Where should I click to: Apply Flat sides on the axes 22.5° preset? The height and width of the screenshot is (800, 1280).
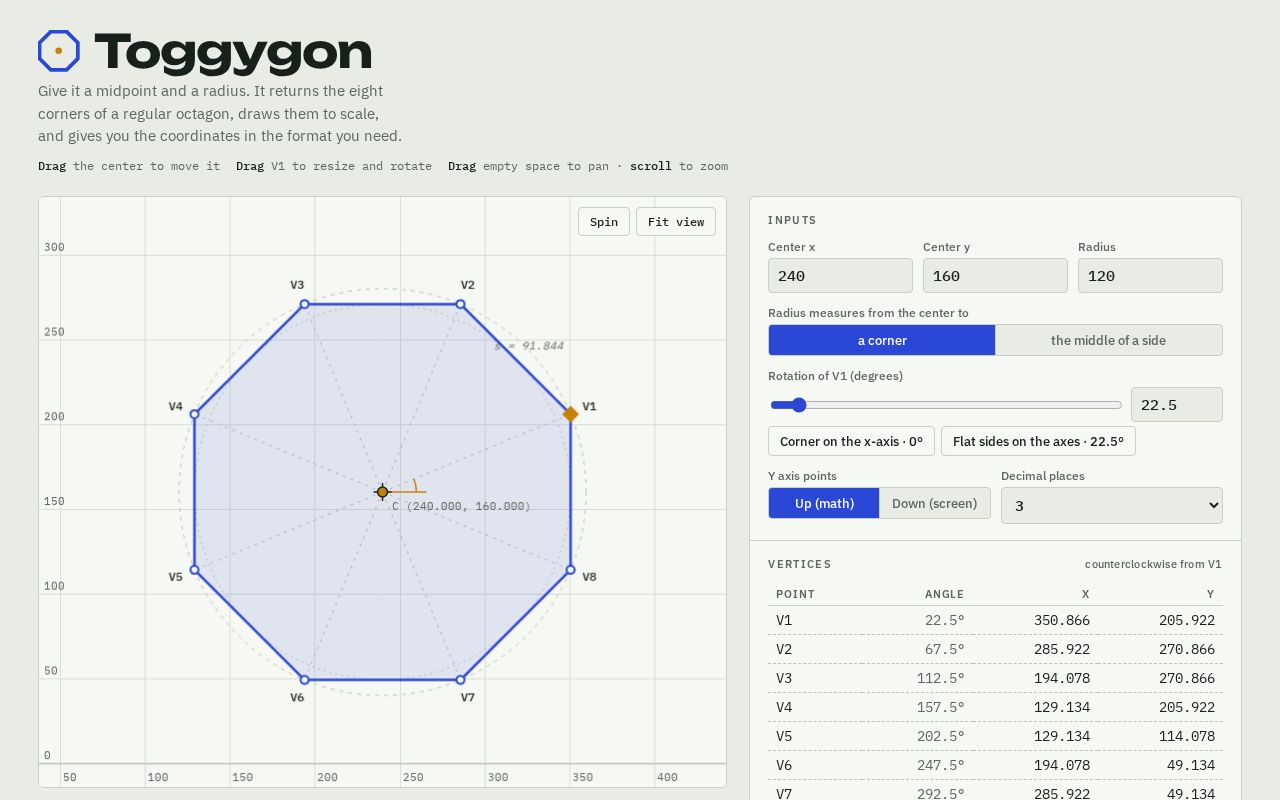[1038, 441]
